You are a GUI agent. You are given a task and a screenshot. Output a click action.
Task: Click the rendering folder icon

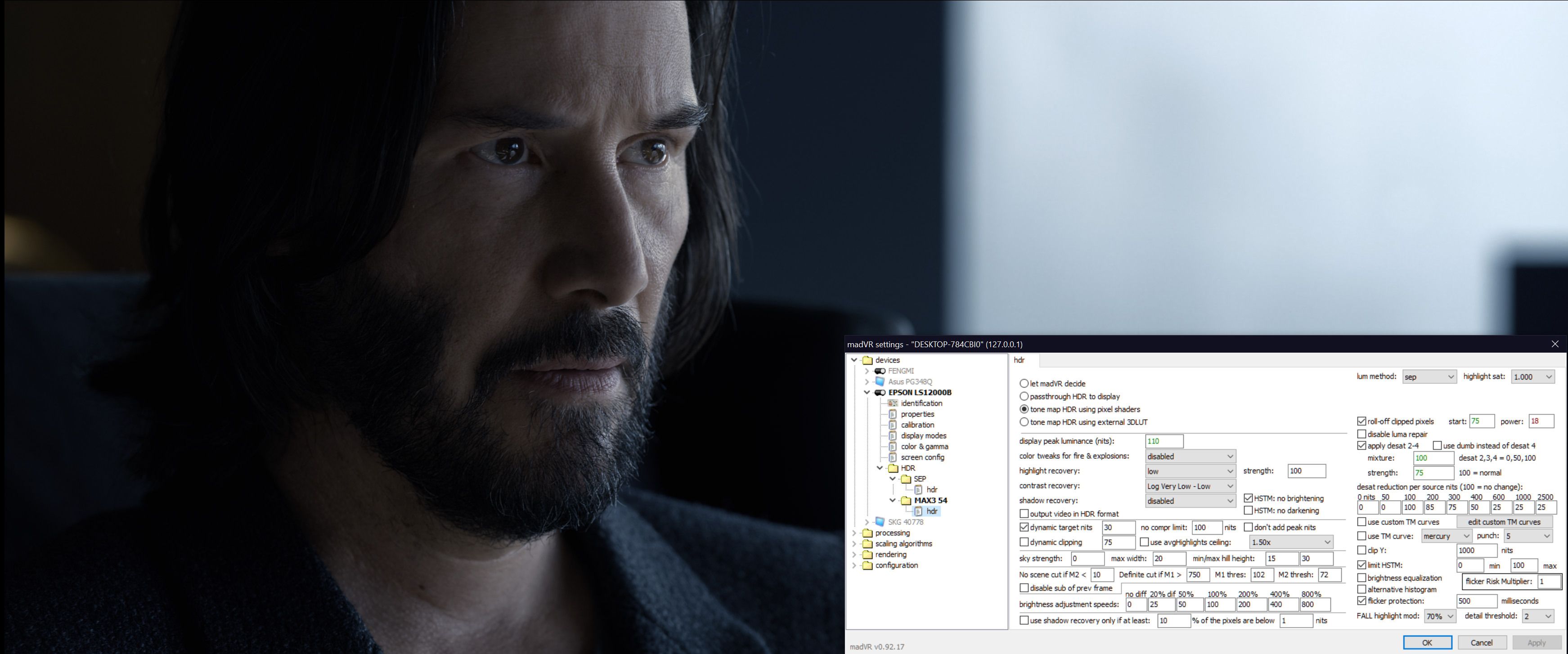(867, 554)
